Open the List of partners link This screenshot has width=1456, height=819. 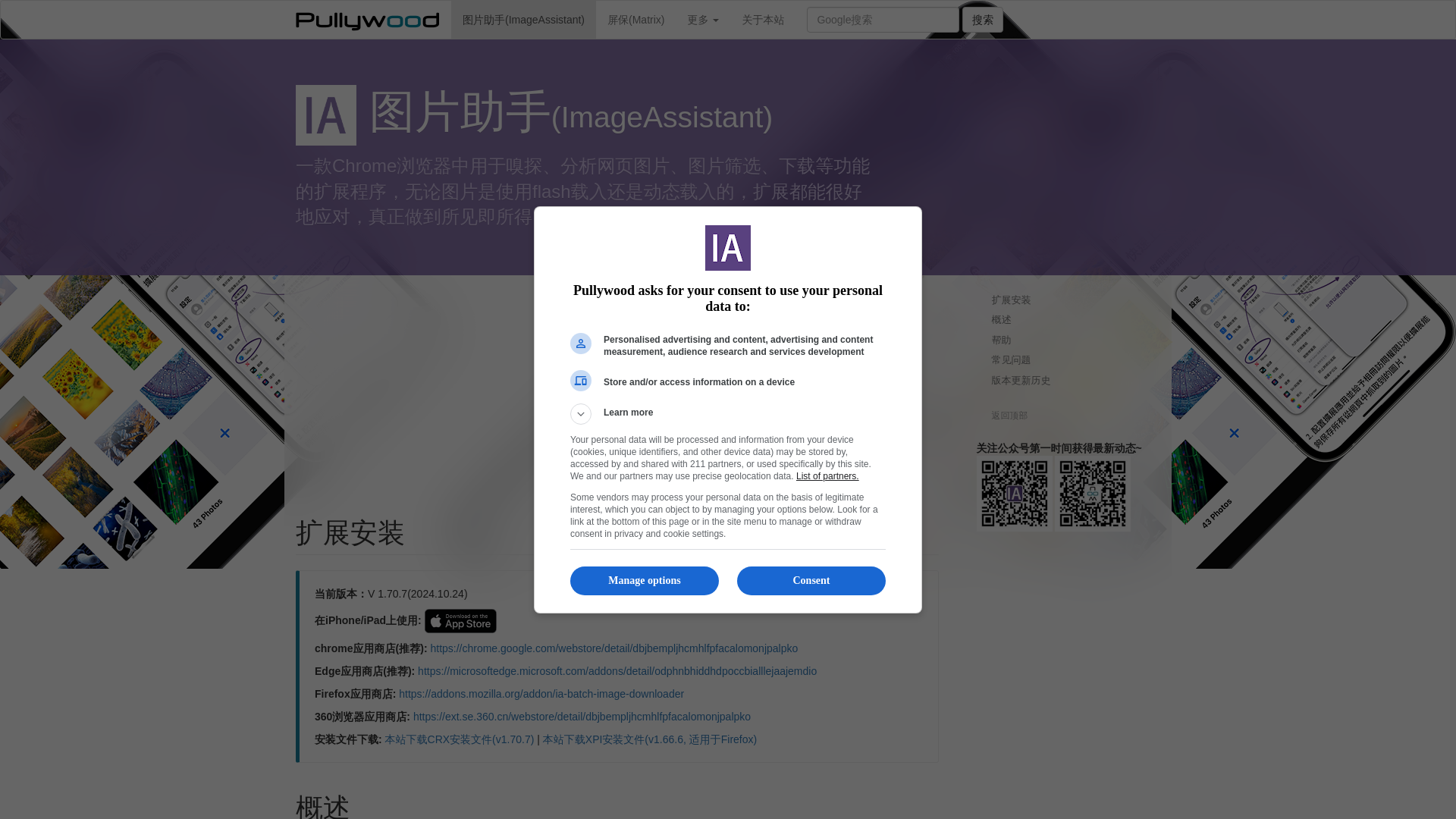(x=827, y=476)
